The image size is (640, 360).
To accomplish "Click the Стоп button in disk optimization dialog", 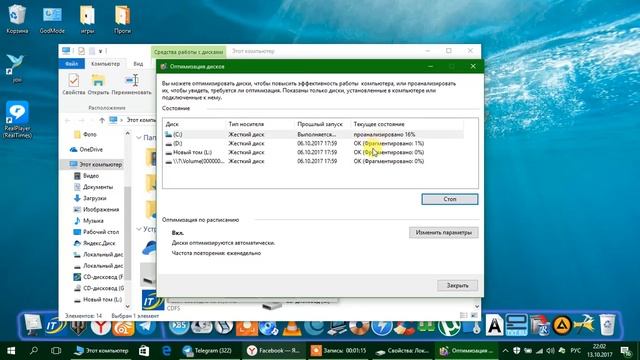I will [449, 199].
